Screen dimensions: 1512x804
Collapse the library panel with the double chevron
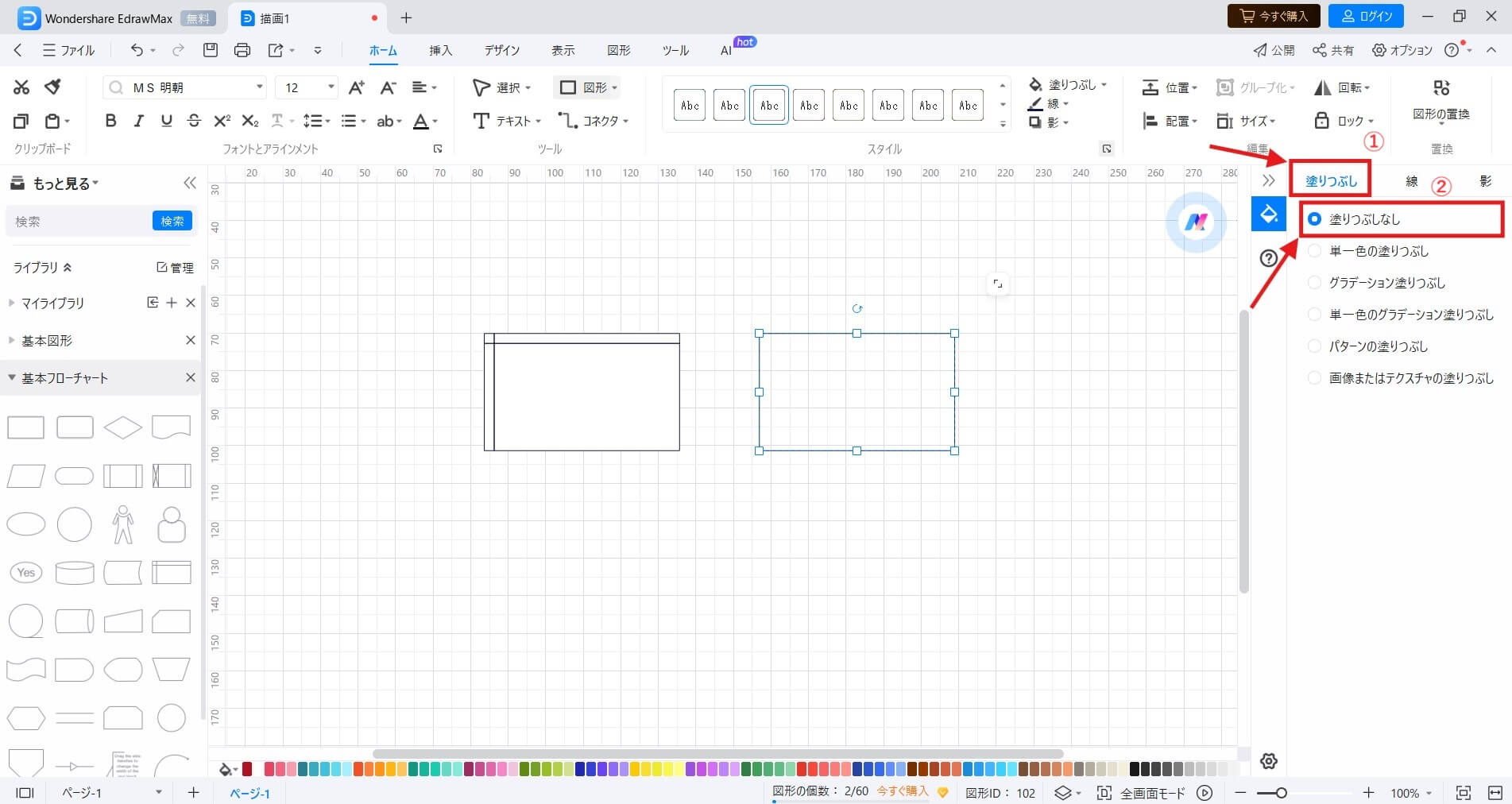tap(190, 183)
